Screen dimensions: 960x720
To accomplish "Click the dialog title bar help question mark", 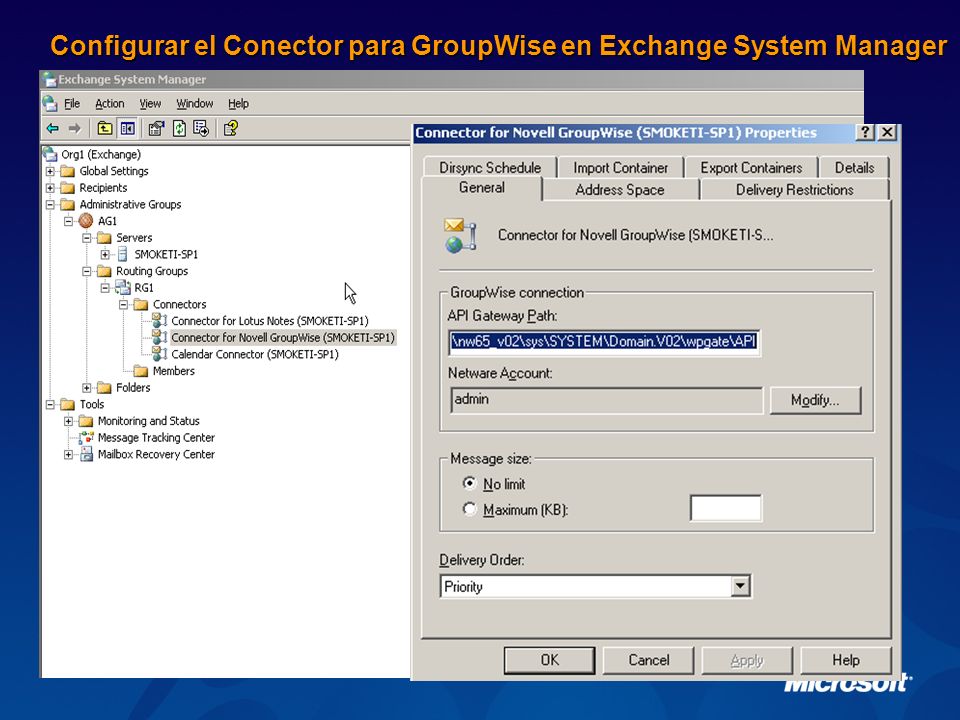I will click(864, 132).
